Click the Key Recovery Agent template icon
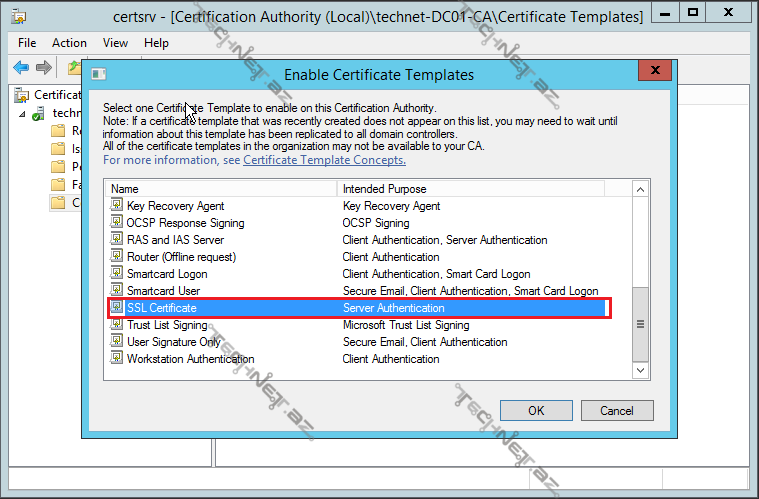 point(116,206)
